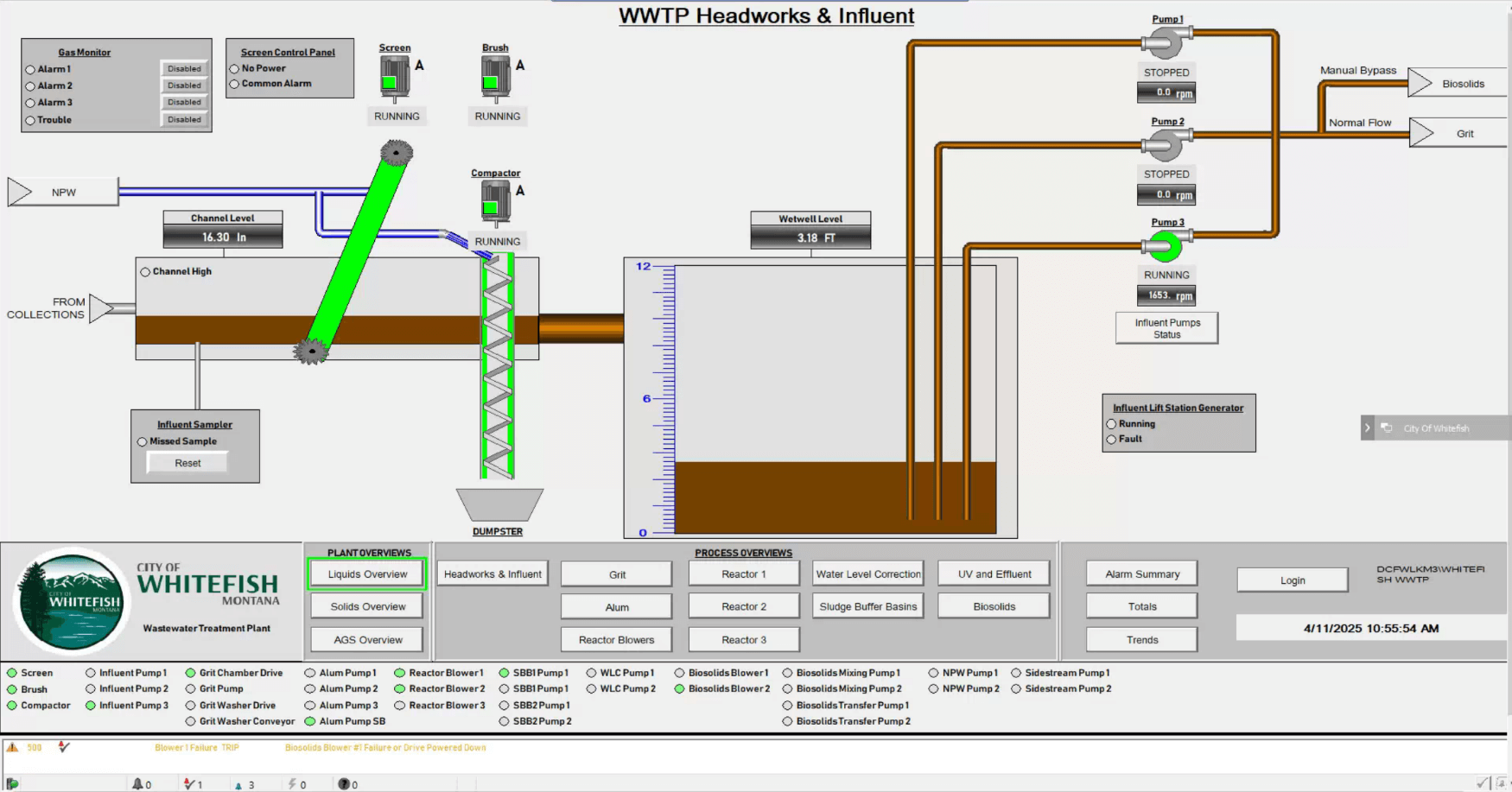Click the running Pump 3 icon
1512x792 pixels.
click(x=1166, y=246)
